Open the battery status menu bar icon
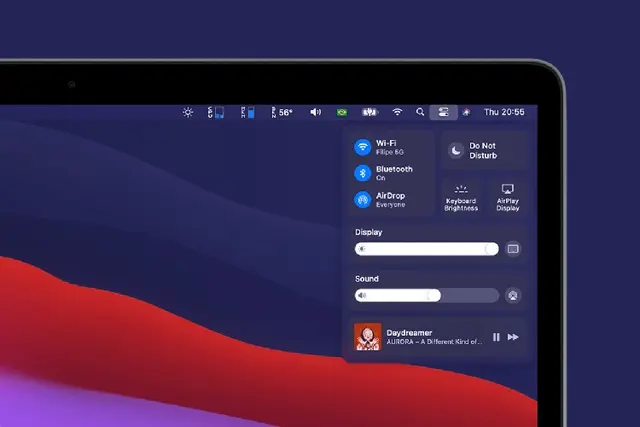The width and height of the screenshot is (640, 427). click(x=370, y=112)
